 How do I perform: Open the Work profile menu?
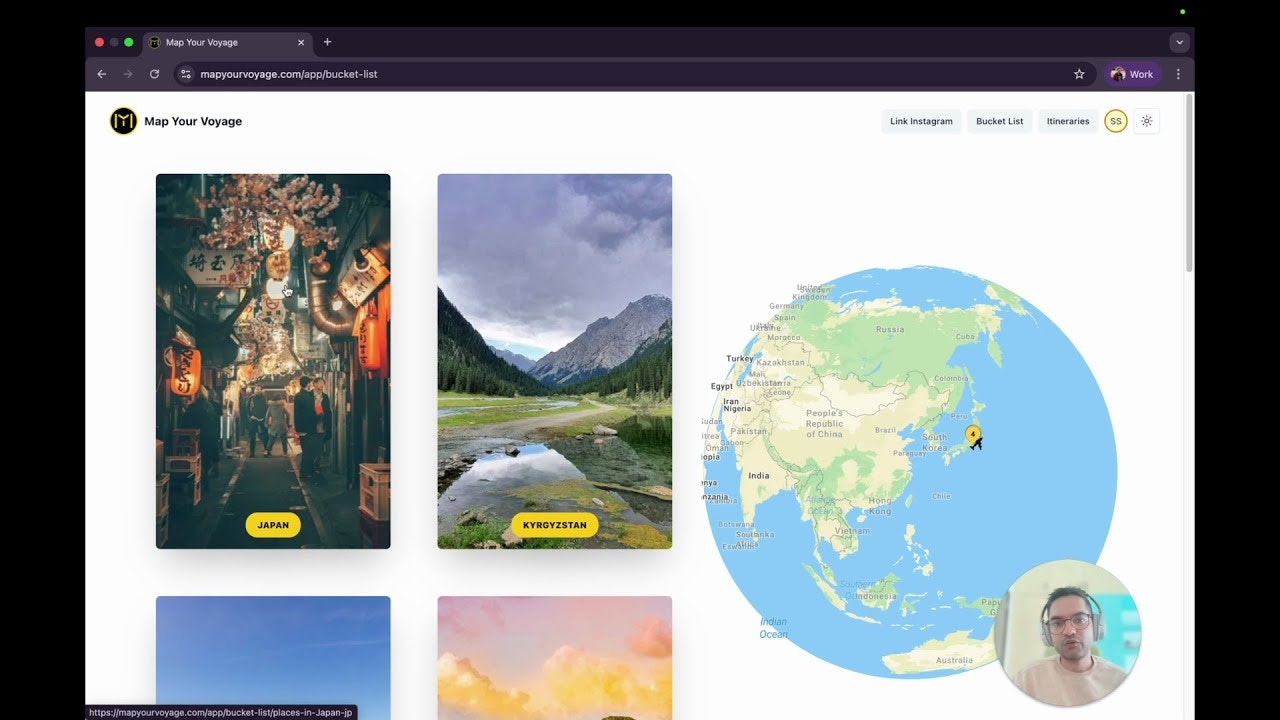[x=1132, y=74]
